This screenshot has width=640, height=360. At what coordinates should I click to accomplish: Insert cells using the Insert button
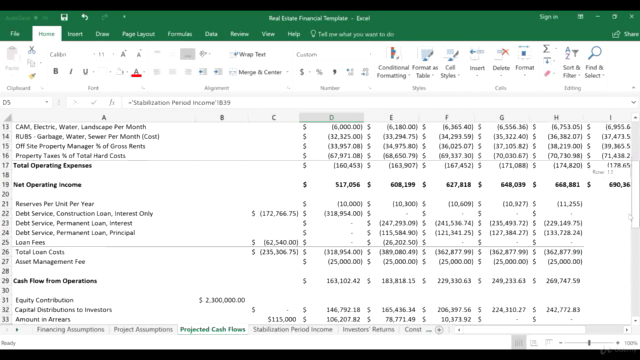[477, 60]
